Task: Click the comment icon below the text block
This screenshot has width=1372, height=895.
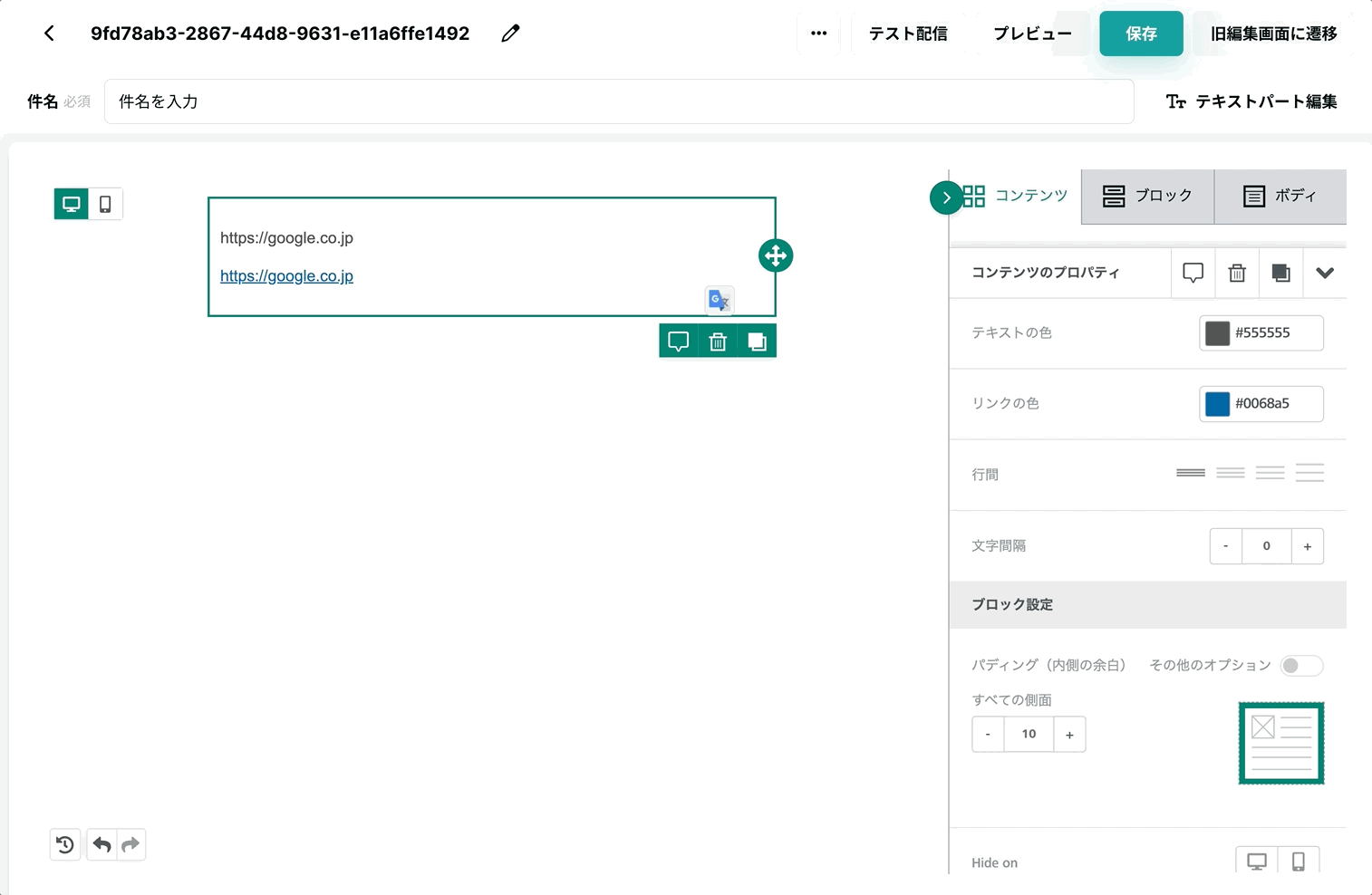Action: (679, 342)
